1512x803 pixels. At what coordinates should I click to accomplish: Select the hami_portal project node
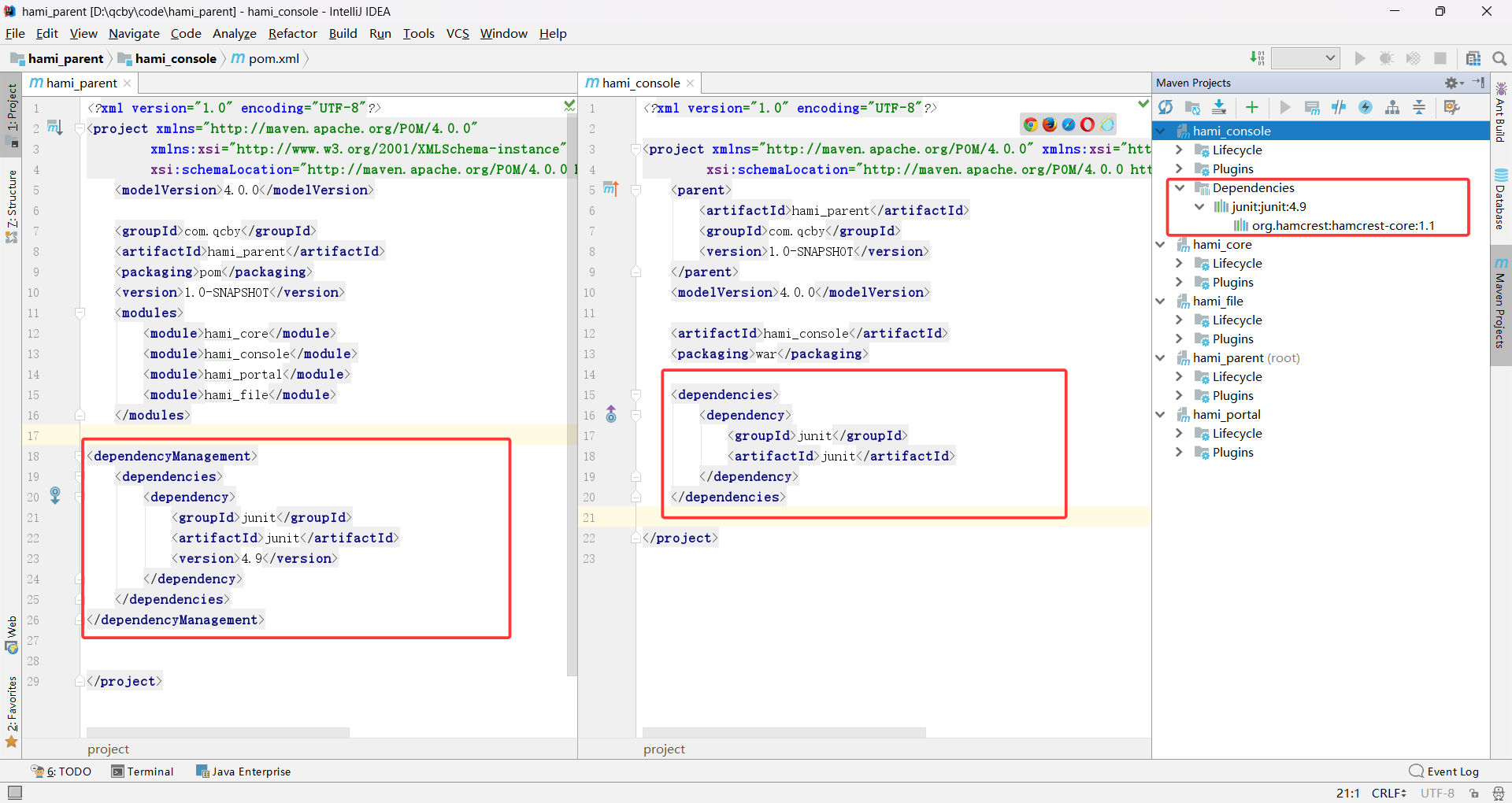[1226, 414]
